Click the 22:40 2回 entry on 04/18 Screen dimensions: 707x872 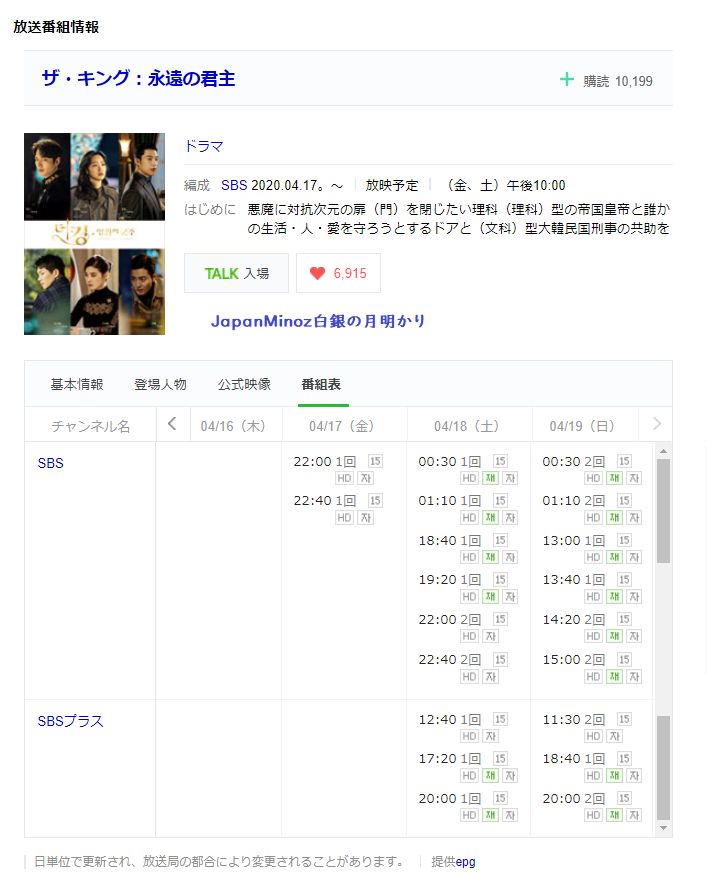(x=449, y=660)
